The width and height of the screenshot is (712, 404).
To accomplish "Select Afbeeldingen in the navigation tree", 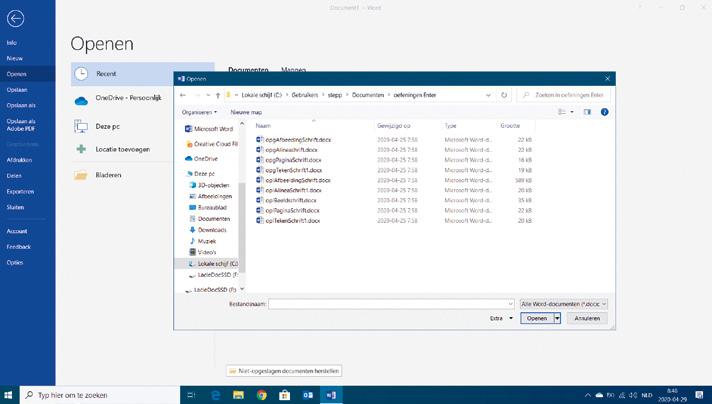I will pos(211,197).
